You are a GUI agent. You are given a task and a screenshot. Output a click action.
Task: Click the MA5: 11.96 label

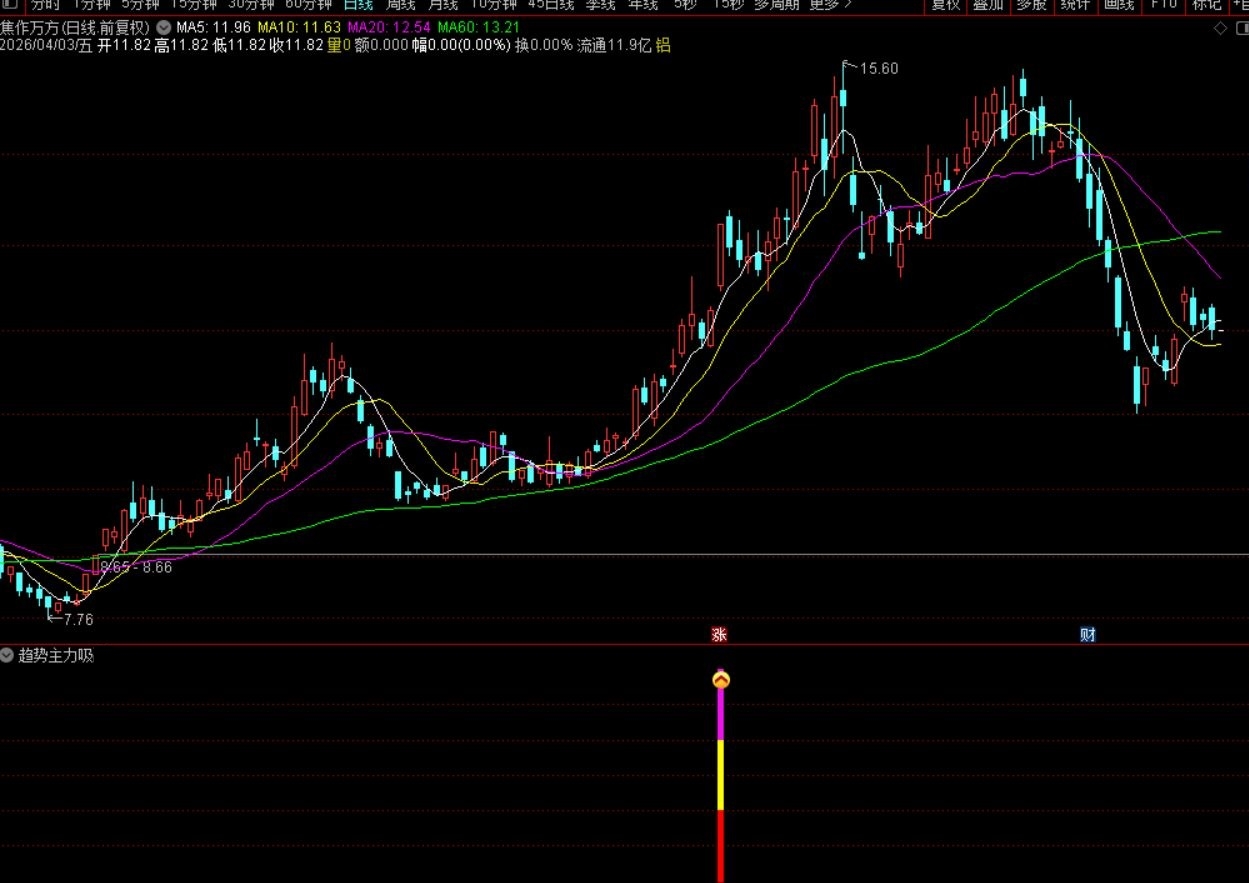214,28
